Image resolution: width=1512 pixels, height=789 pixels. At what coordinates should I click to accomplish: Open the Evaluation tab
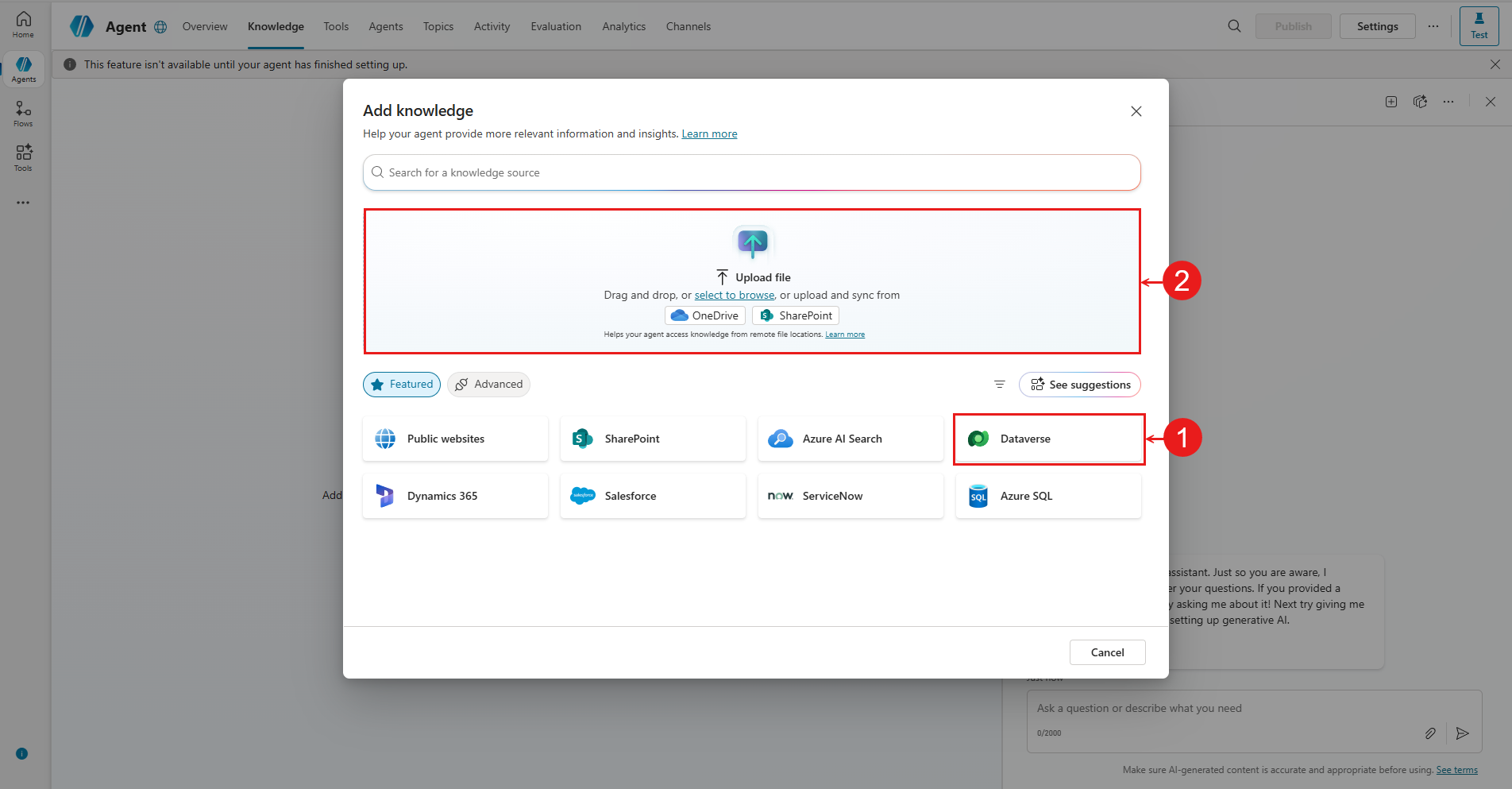(556, 26)
